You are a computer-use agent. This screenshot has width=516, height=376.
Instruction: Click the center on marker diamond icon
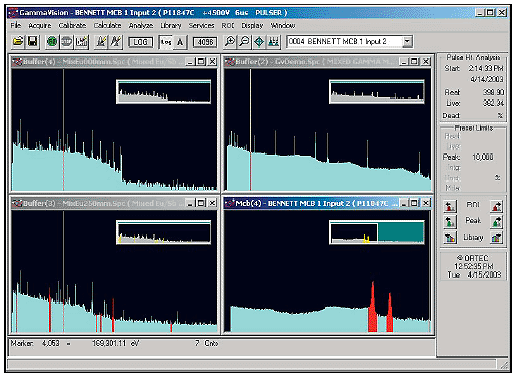(x=259, y=42)
